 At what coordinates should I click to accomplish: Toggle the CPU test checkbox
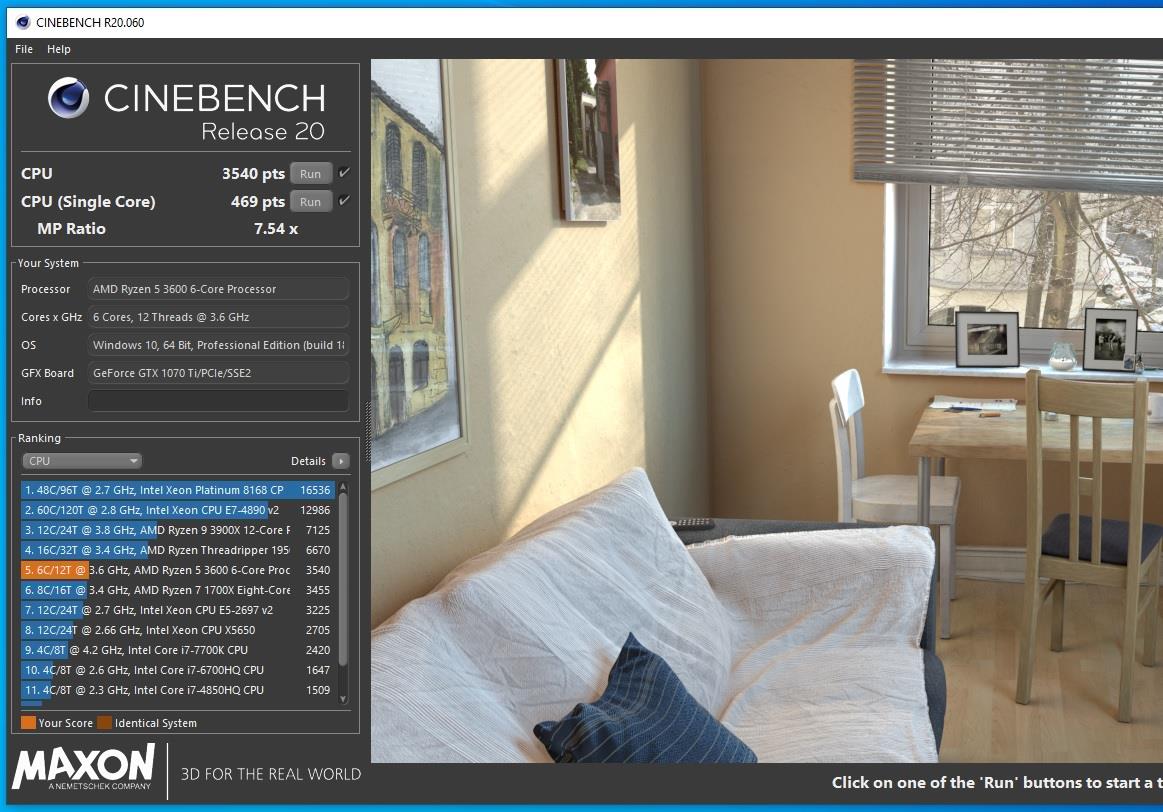(x=344, y=173)
